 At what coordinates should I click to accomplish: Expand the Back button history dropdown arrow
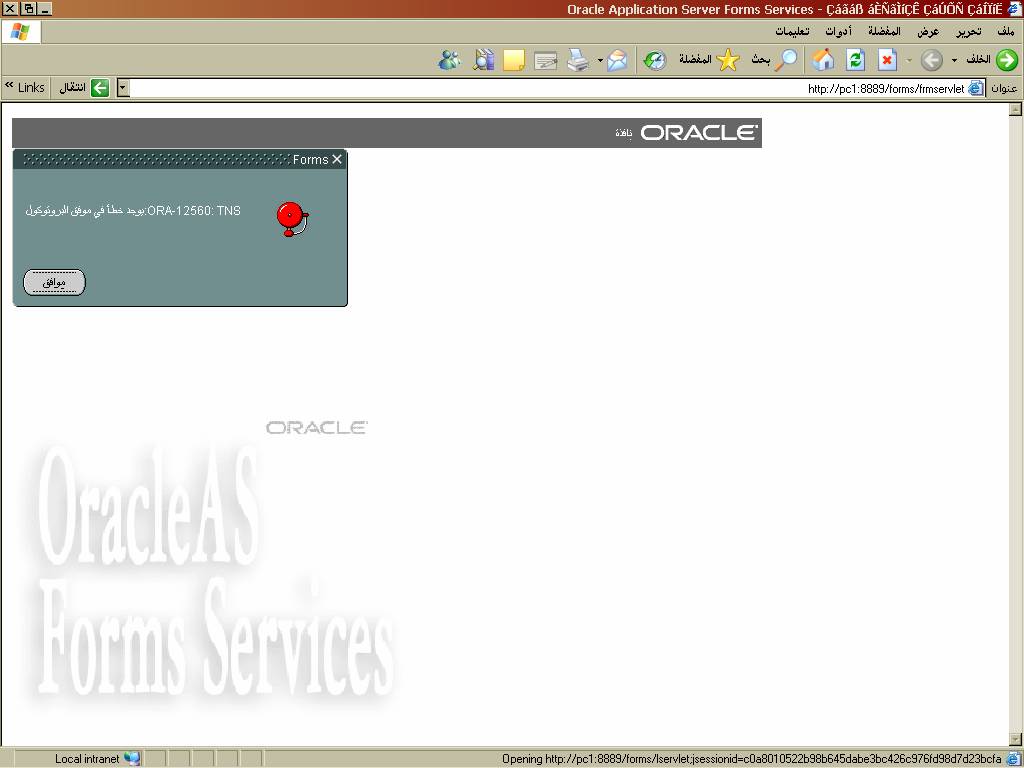tap(954, 60)
